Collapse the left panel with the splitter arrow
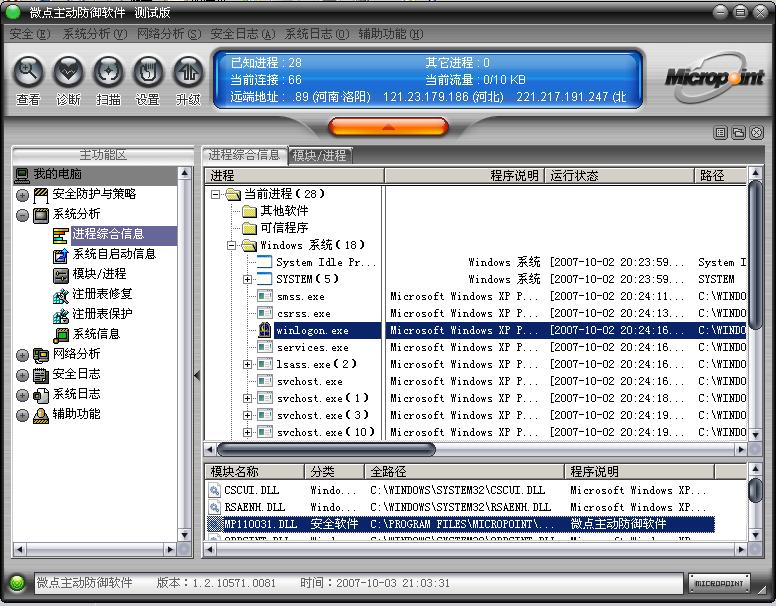 197,376
